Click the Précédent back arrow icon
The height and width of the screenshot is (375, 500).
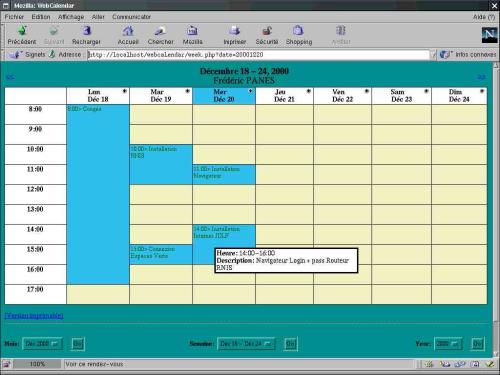(x=22, y=31)
